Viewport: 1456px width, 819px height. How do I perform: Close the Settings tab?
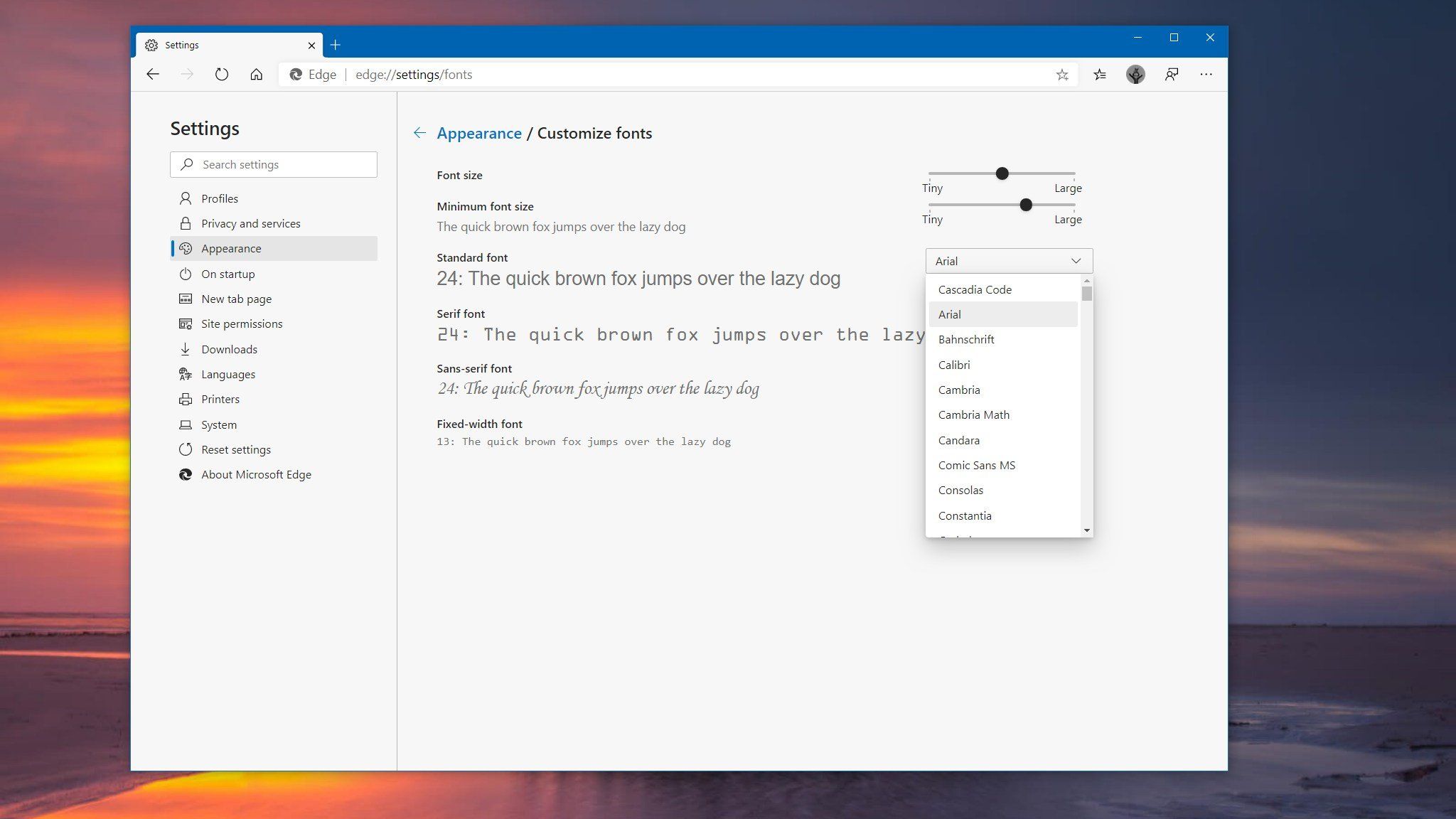pos(311,45)
